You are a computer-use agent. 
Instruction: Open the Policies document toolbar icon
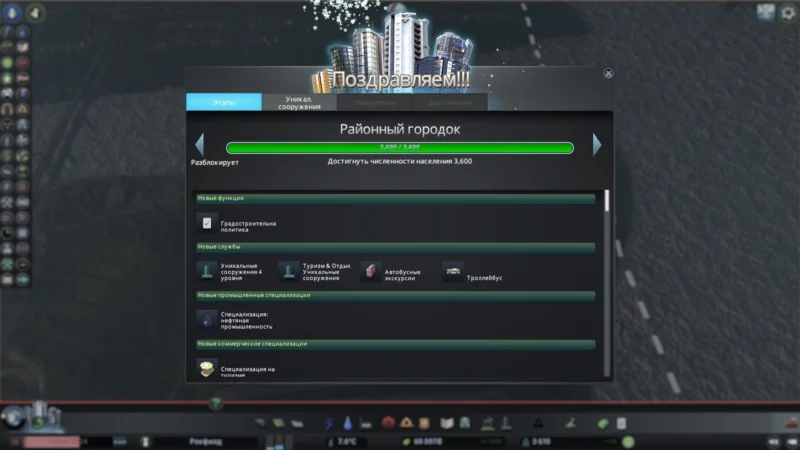(621, 423)
